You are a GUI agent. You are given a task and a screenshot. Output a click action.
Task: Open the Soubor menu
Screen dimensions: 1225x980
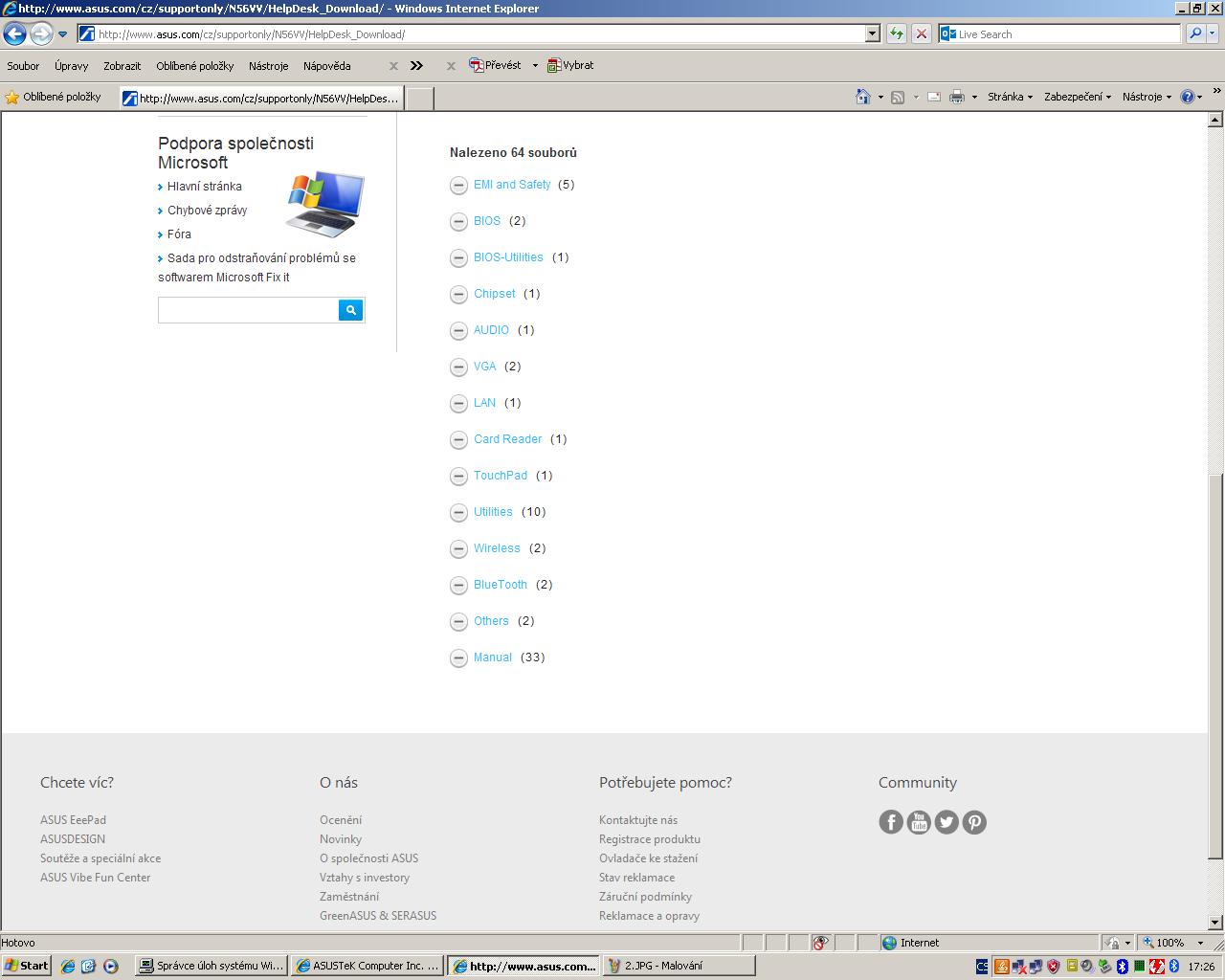coord(23,66)
